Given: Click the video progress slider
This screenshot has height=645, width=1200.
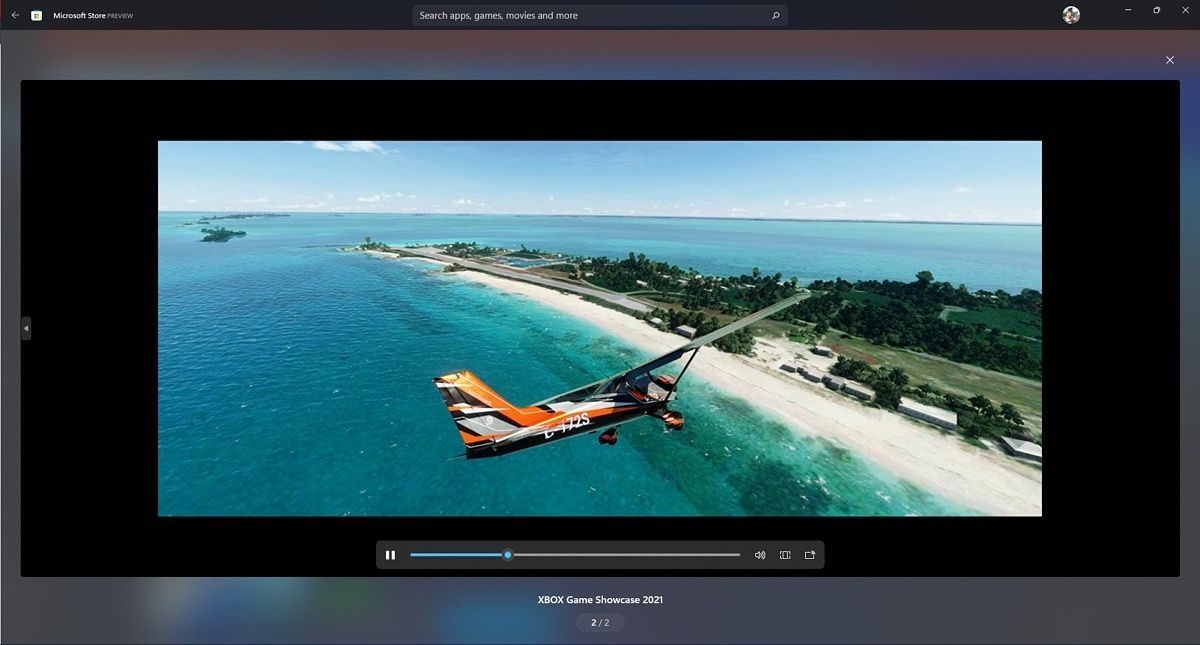Looking at the screenshot, I should click(575, 555).
